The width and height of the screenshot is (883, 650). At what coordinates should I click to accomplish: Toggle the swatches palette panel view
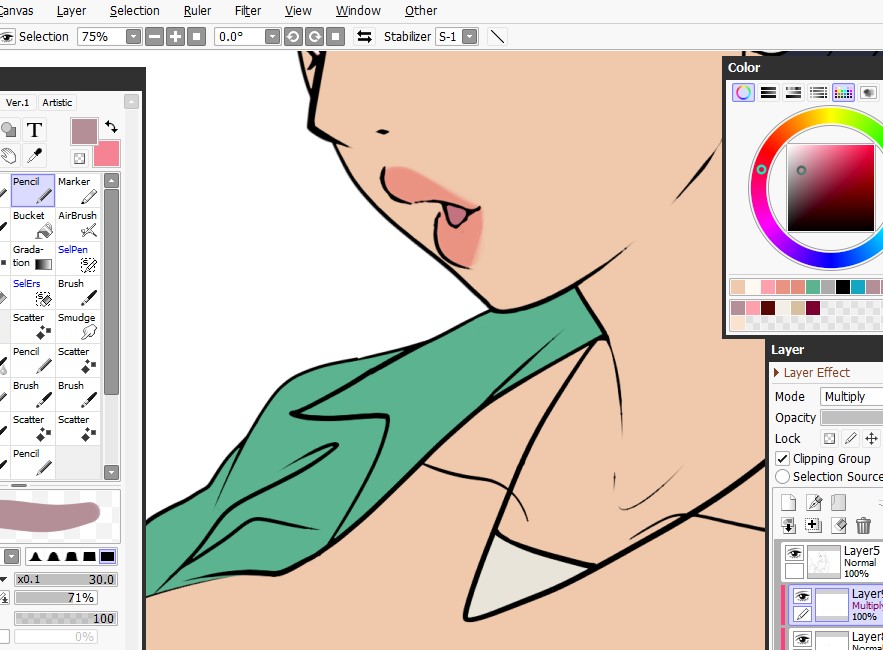pos(843,92)
